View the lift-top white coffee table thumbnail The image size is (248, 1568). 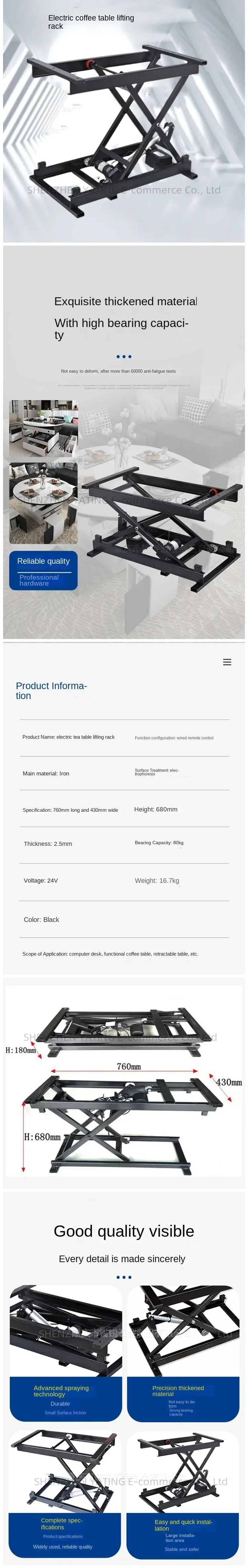coord(43,429)
